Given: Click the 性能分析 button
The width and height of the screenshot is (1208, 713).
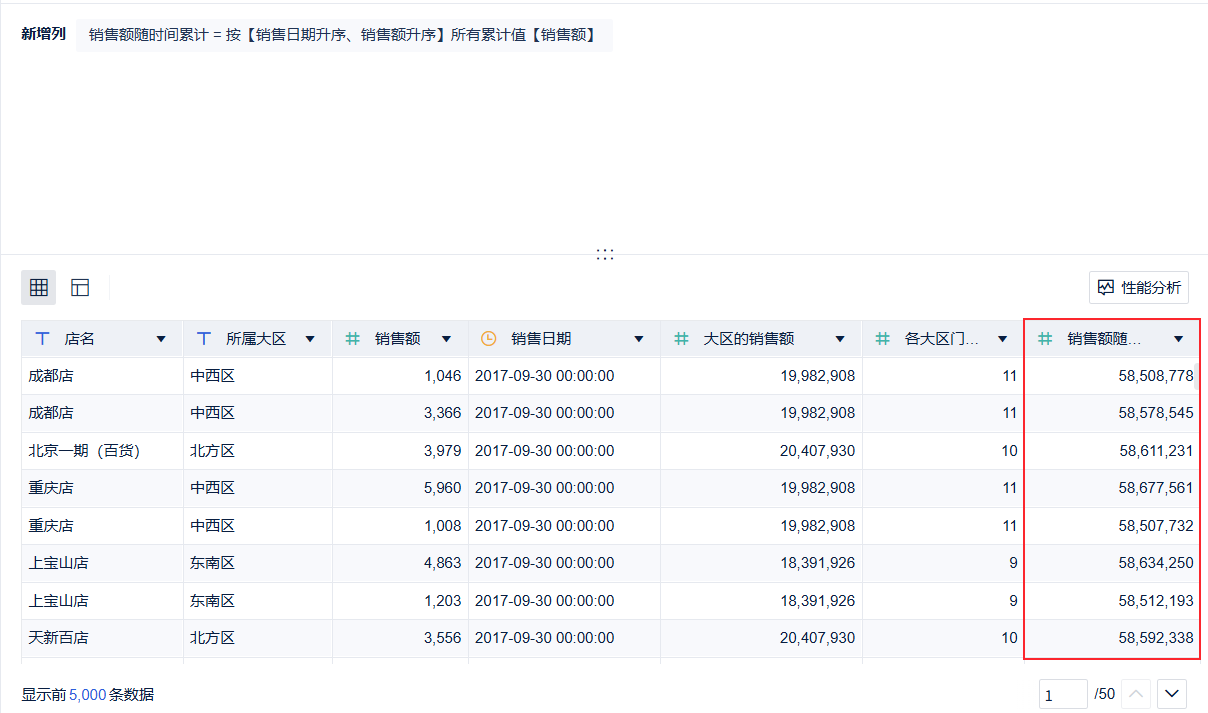Looking at the screenshot, I should (1139, 288).
